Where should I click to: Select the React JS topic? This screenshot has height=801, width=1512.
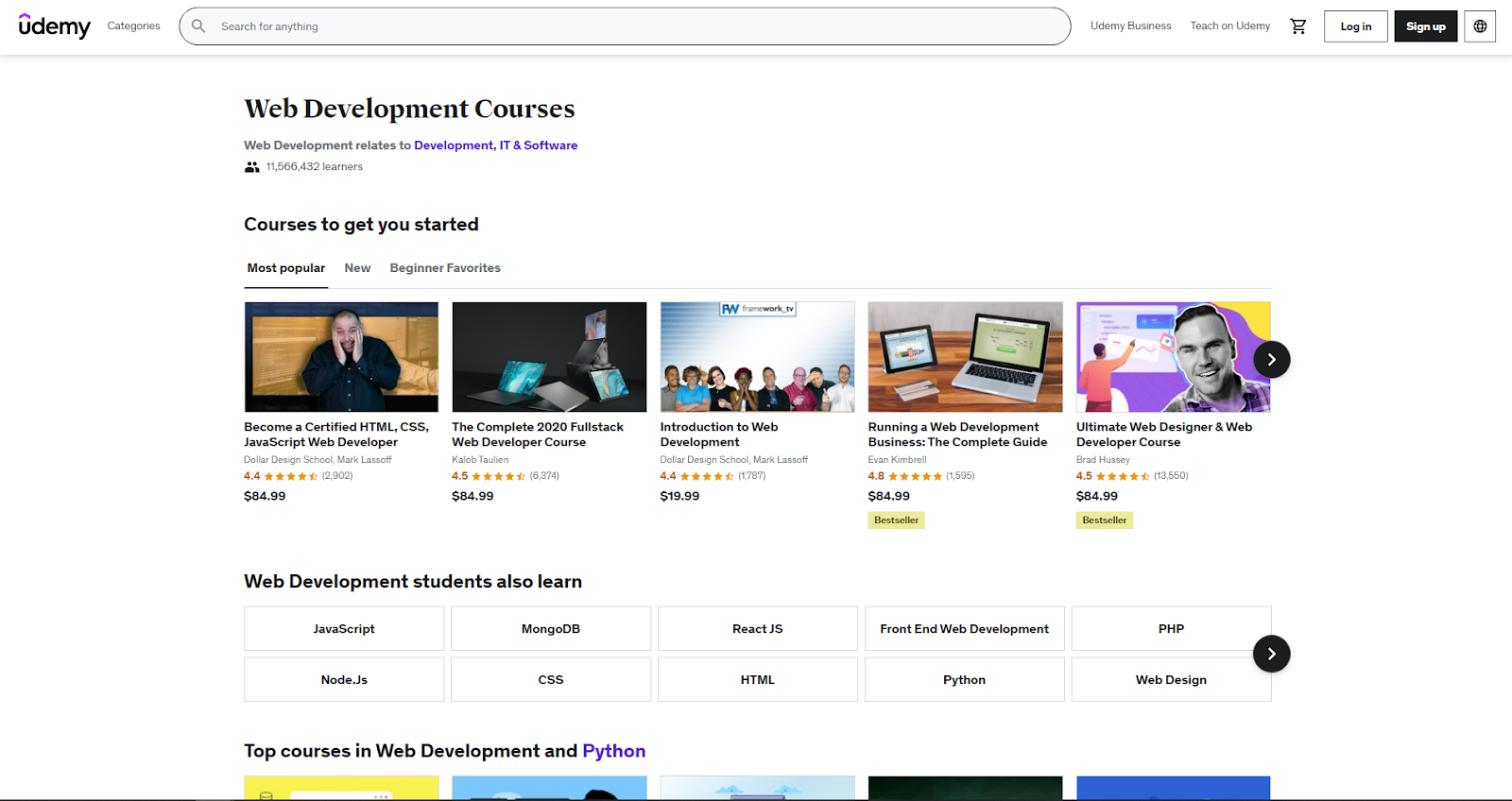(758, 629)
